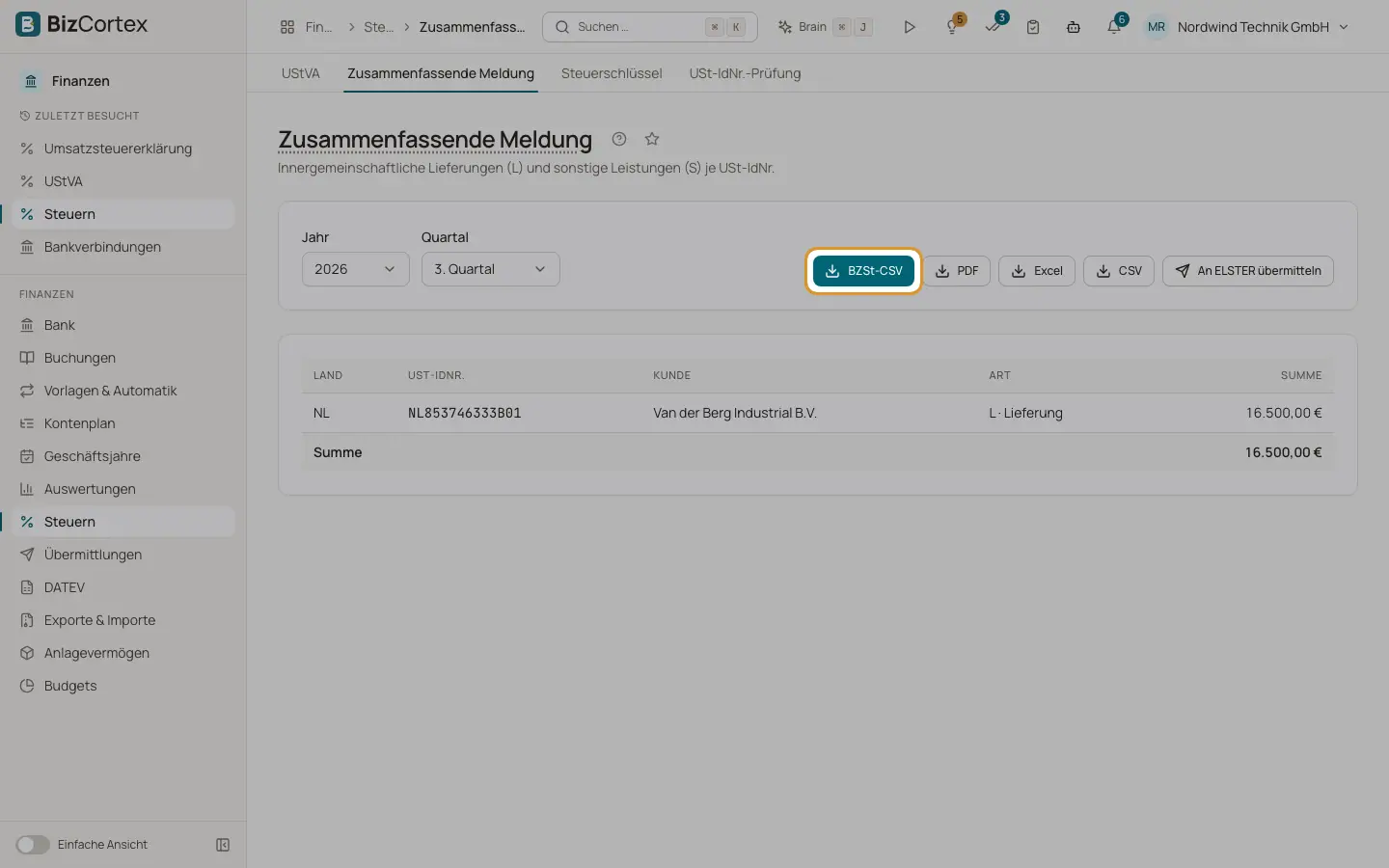Select the Zusammenfassende Meldung tab

pyautogui.click(x=441, y=73)
